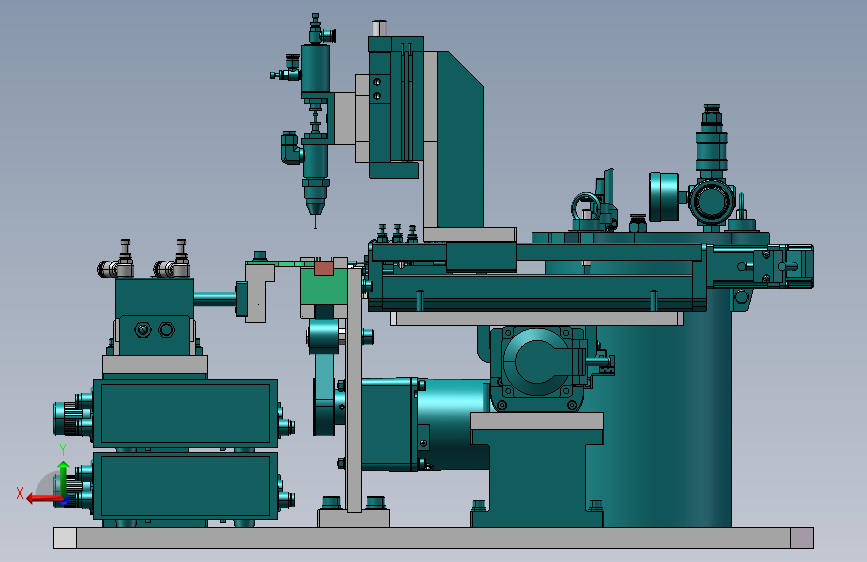
Task: Select the small red block on the fixture
Action: pyautogui.click(x=323, y=268)
